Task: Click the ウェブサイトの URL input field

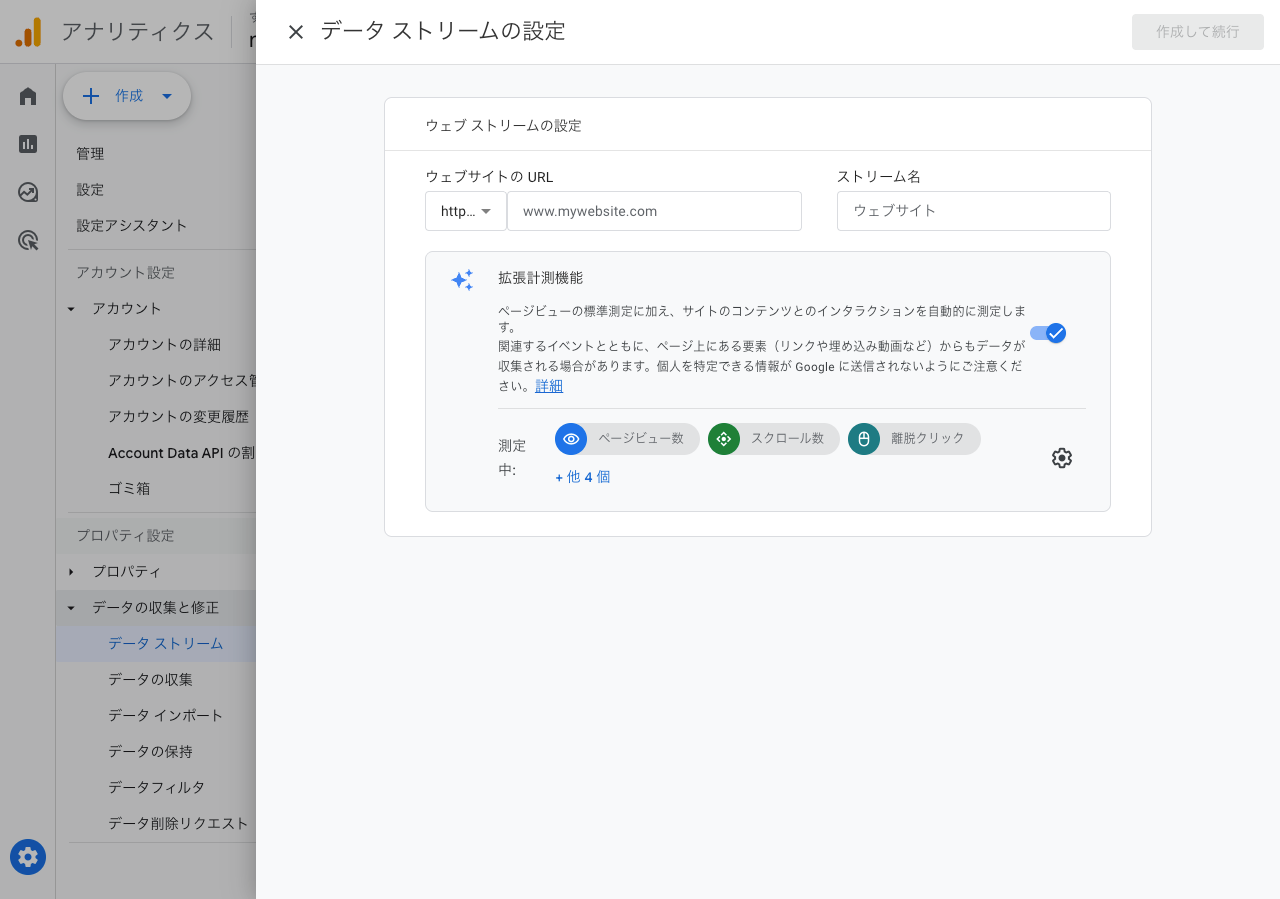Action: (x=654, y=211)
